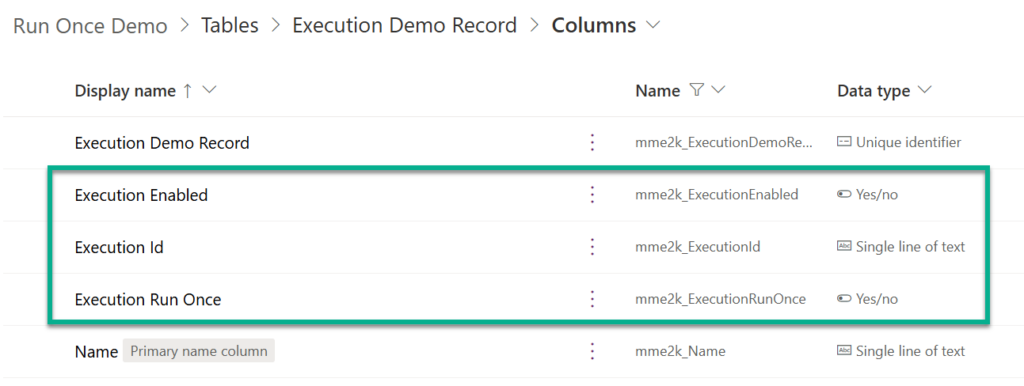Toggle sort arrow beside Display name
The image size is (1024, 386).
(187, 91)
